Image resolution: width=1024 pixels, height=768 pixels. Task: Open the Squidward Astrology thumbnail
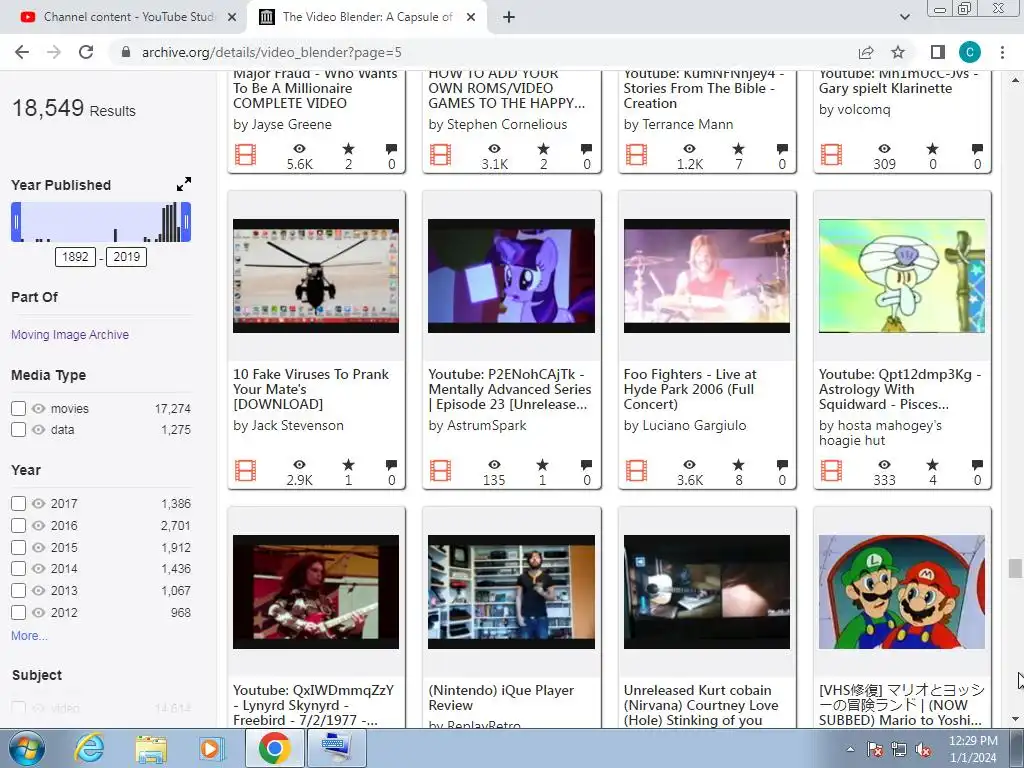[x=902, y=276]
